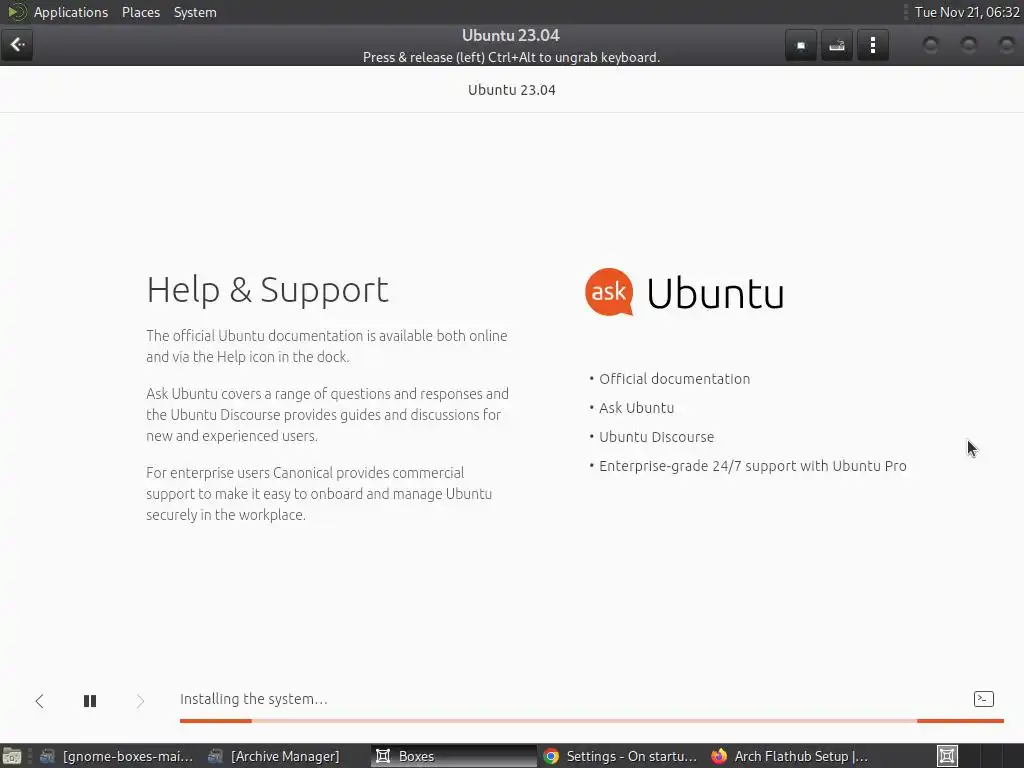Click the last round window control button
1024x768 pixels.
tap(1006, 45)
